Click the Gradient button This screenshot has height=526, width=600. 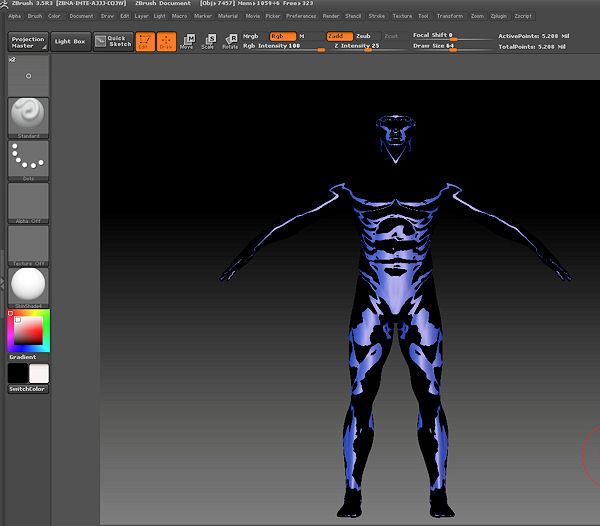point(23,357)
